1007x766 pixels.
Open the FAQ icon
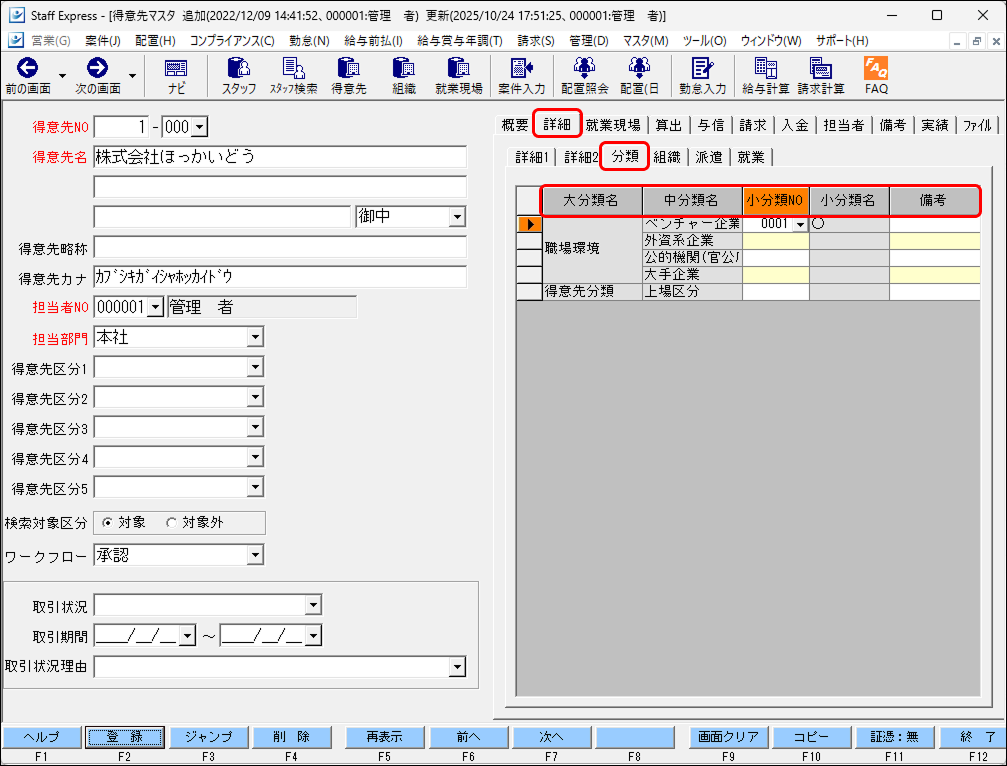click(x=875, y=74)
